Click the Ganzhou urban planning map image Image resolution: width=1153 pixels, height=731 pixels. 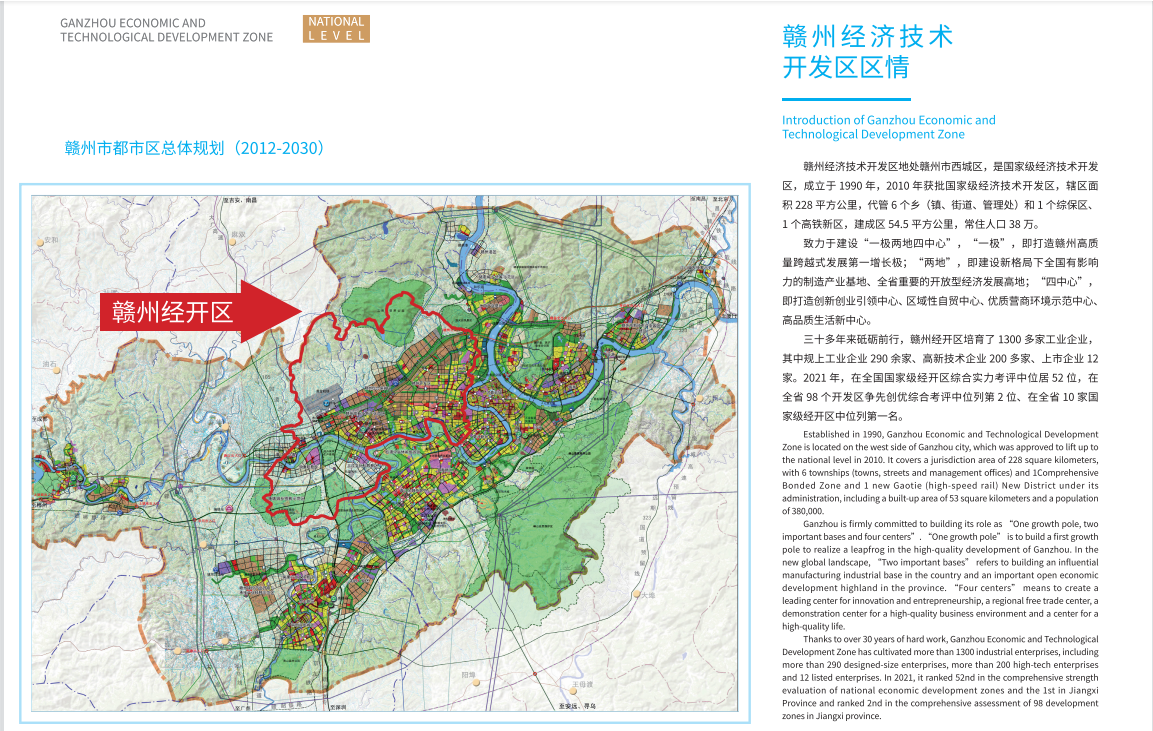point(385,453)
